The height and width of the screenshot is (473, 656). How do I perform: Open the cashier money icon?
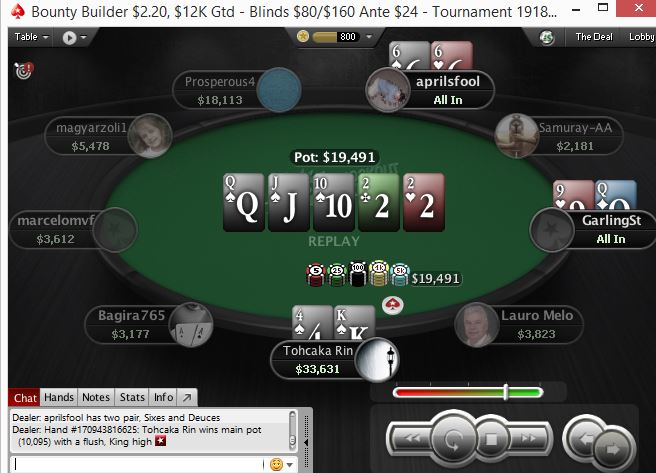546,38
